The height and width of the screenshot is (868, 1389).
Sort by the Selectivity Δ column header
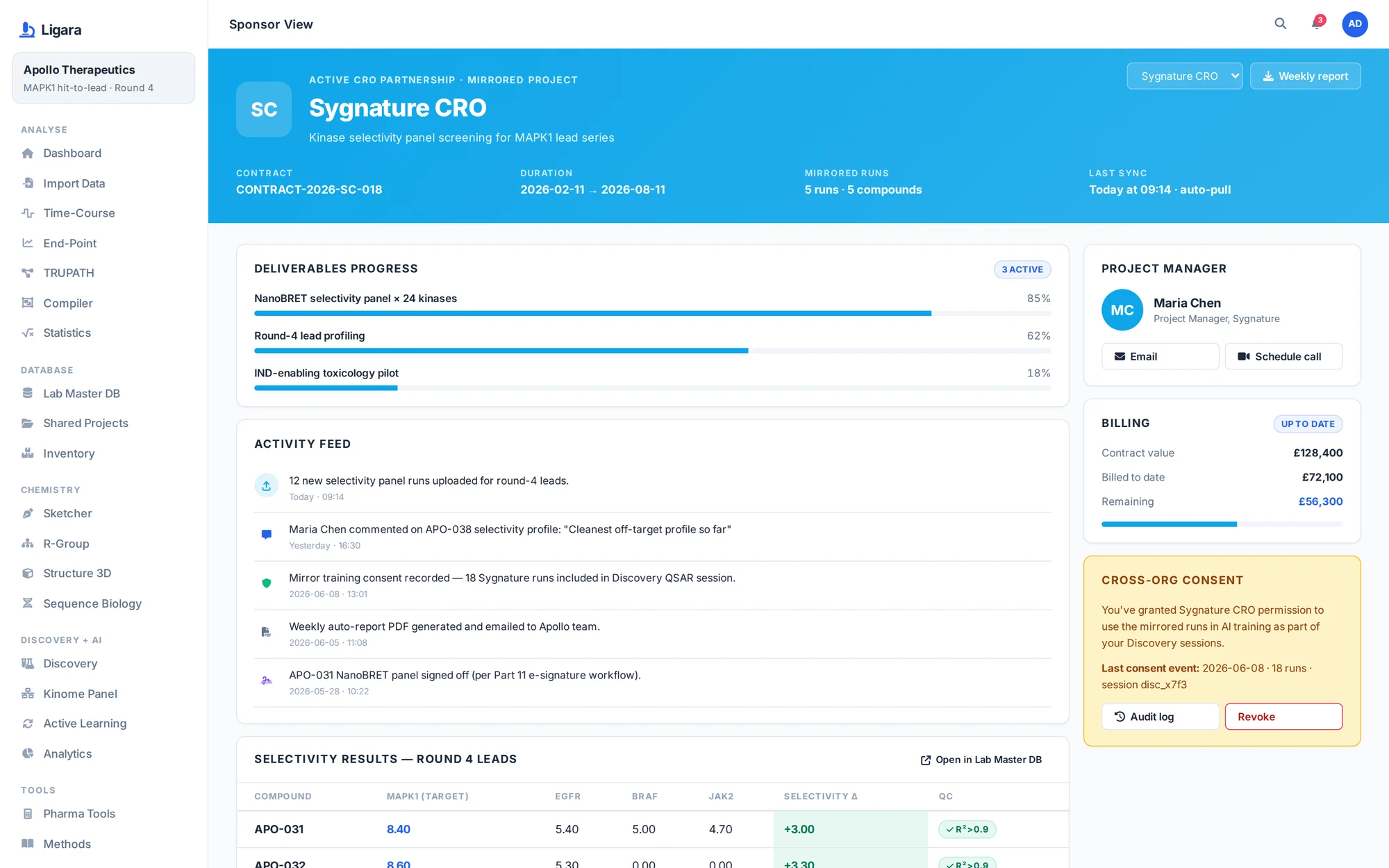tap(820, 796)
